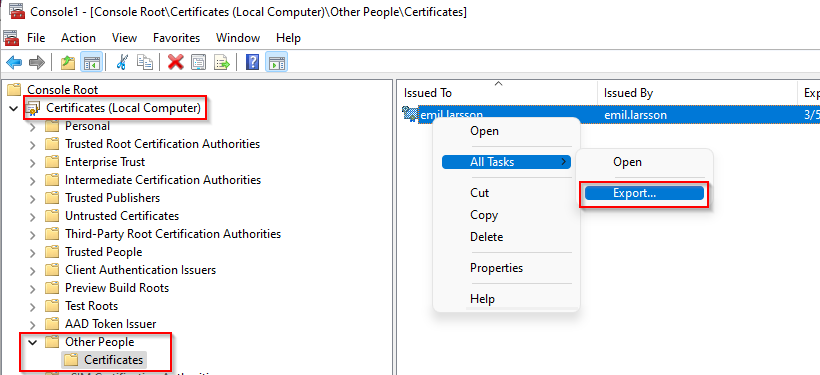Open the Action menu

(78, 38)
